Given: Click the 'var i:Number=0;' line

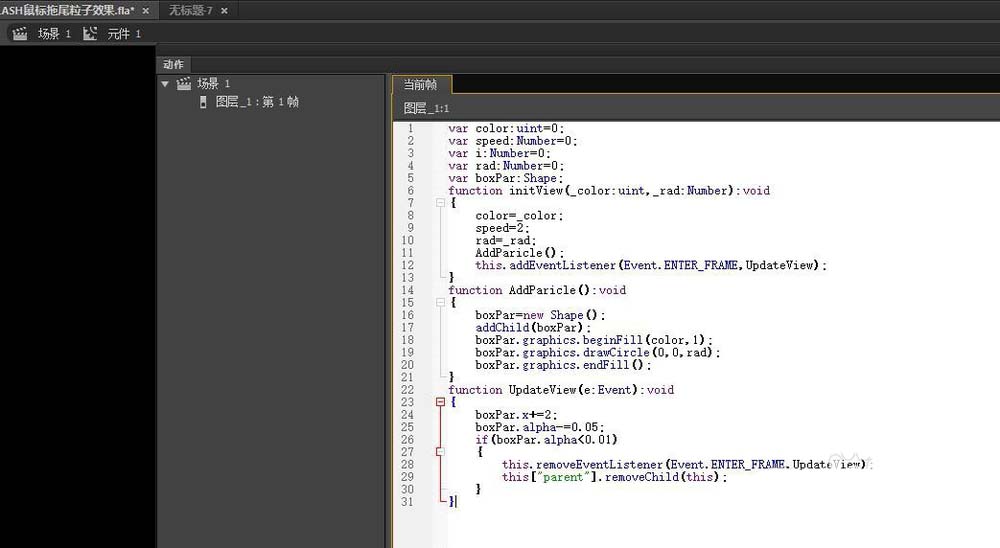Looking at the screenshot, I should click(x=499, y=153).
